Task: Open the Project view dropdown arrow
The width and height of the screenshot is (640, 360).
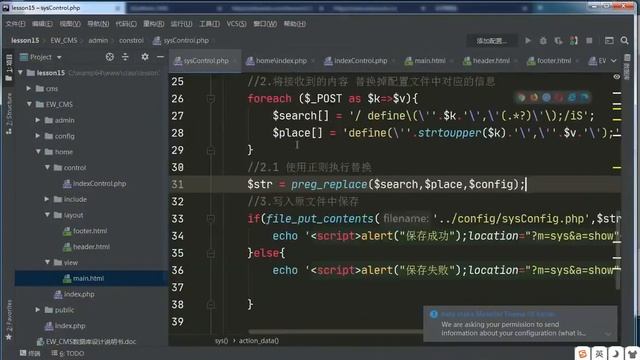Action: click(x=59, y=57)
